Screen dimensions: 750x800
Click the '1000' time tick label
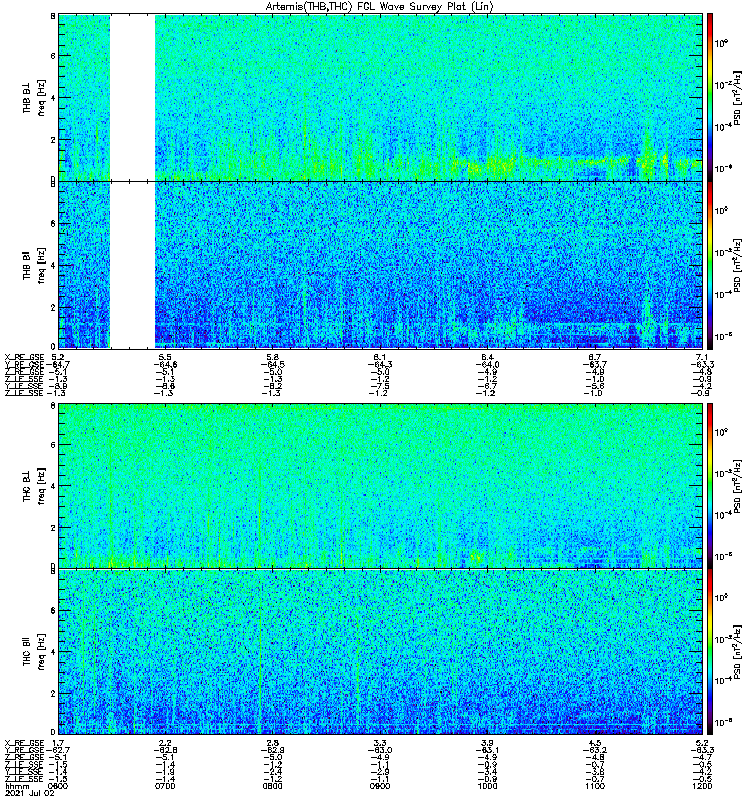[487, 786]
